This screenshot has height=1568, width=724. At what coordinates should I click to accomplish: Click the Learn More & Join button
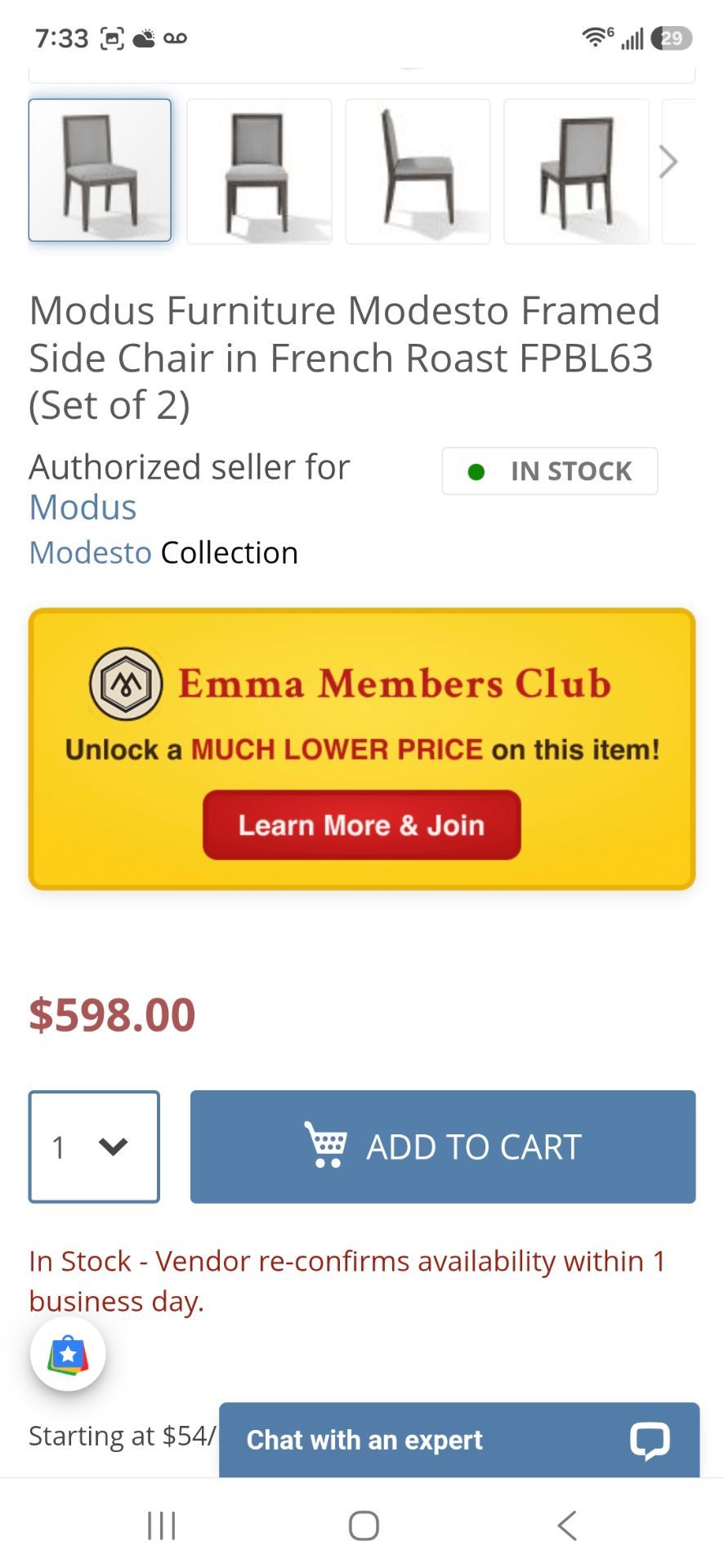tap(362, 825)
